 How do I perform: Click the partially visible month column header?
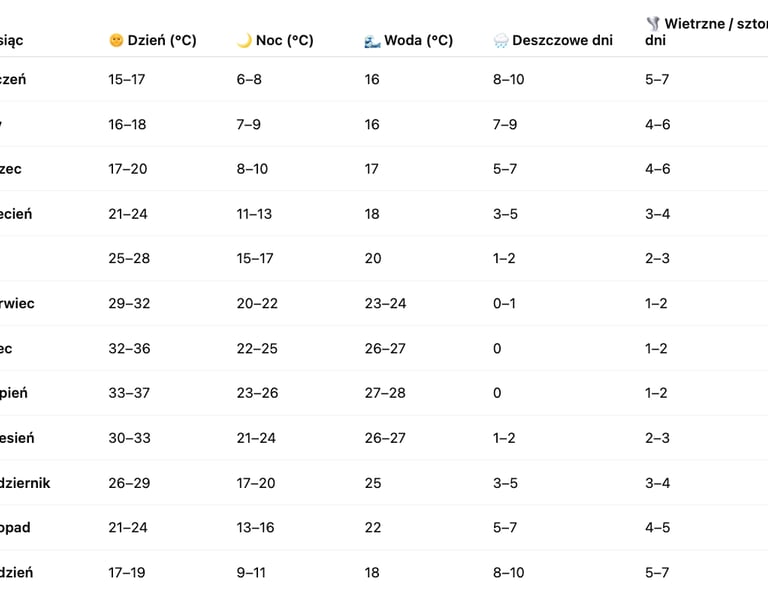[x=12, y=41]
